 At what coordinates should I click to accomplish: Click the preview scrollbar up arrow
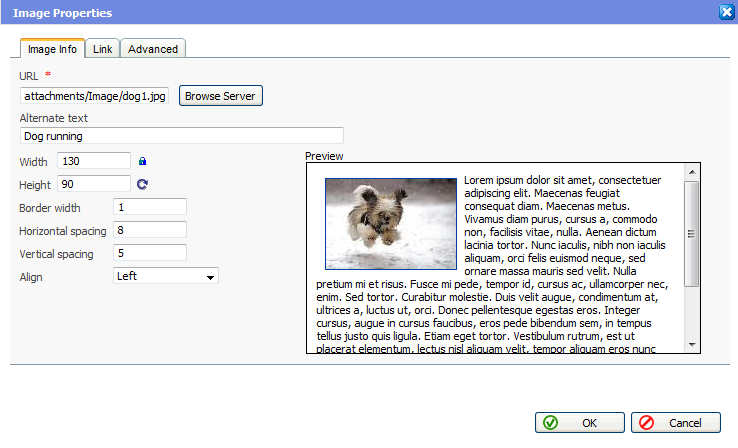692,172
